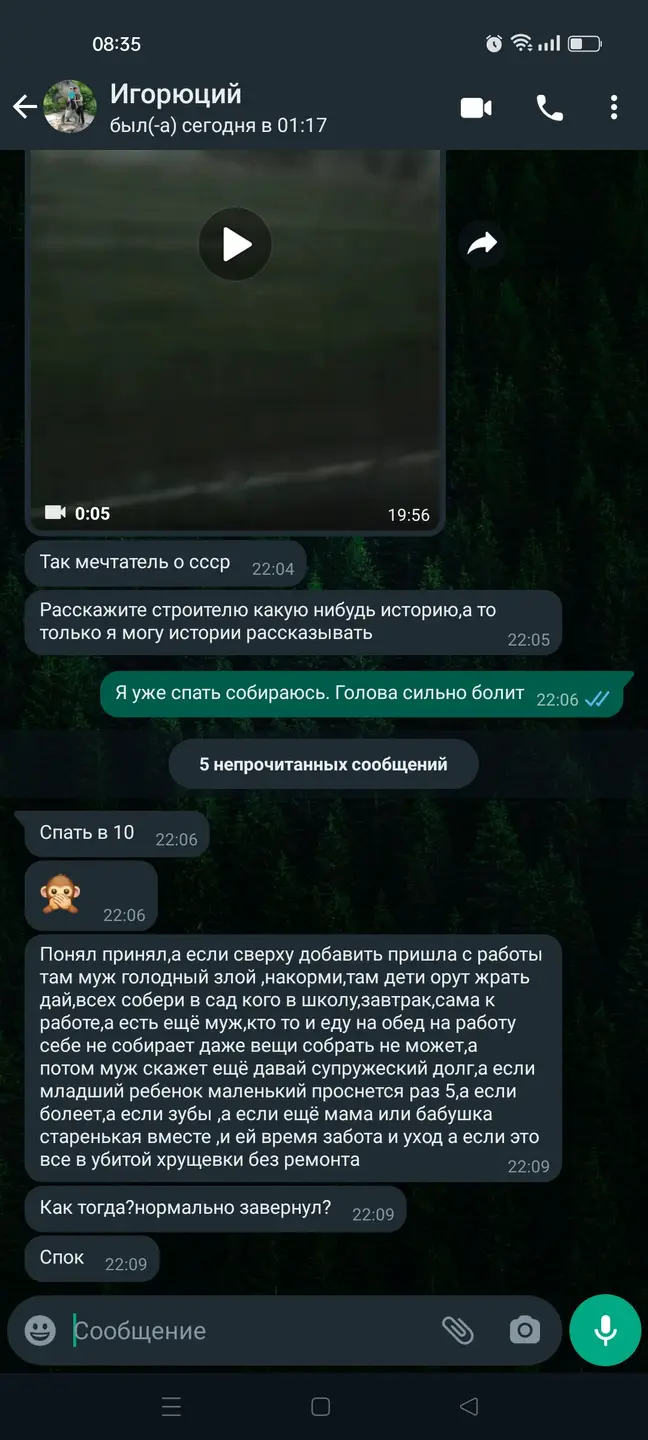Tap the Android back triangle button
Image resolution: width=648 pixels, height=1440 pixels.
click(x=468, y=1407)
